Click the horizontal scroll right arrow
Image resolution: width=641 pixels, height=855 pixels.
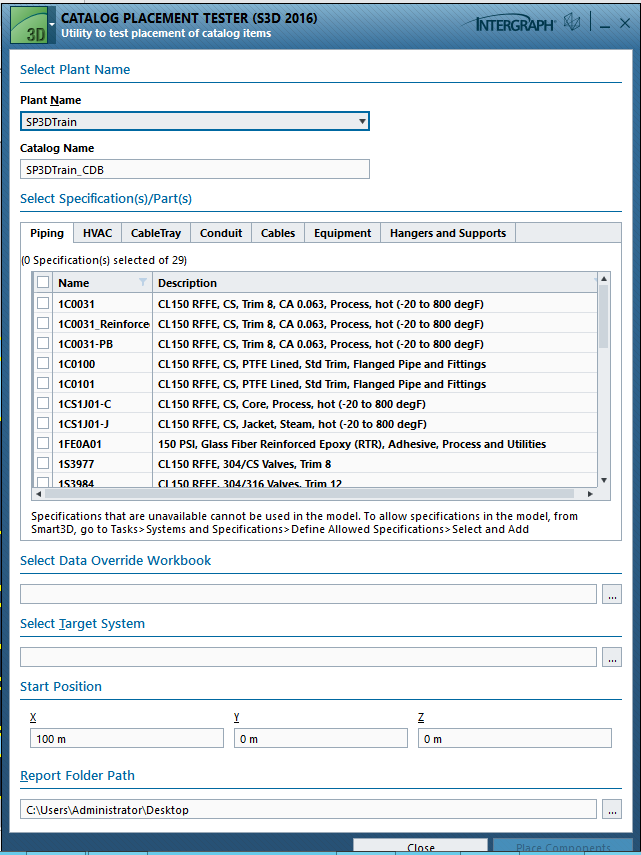click(590, 493)
